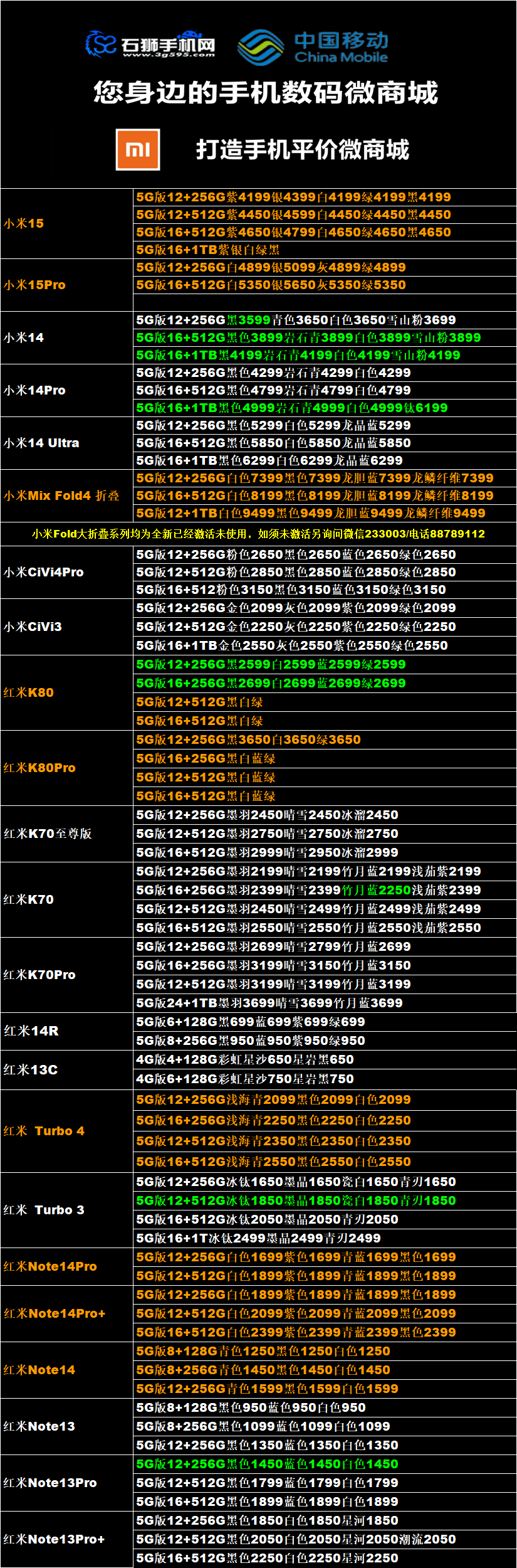The height and width of the screenshot is (1568, 517).
Task: Select the row 5G版8+256G黑950蓝950紫950绿950
Action: [x=325, y=1041]
